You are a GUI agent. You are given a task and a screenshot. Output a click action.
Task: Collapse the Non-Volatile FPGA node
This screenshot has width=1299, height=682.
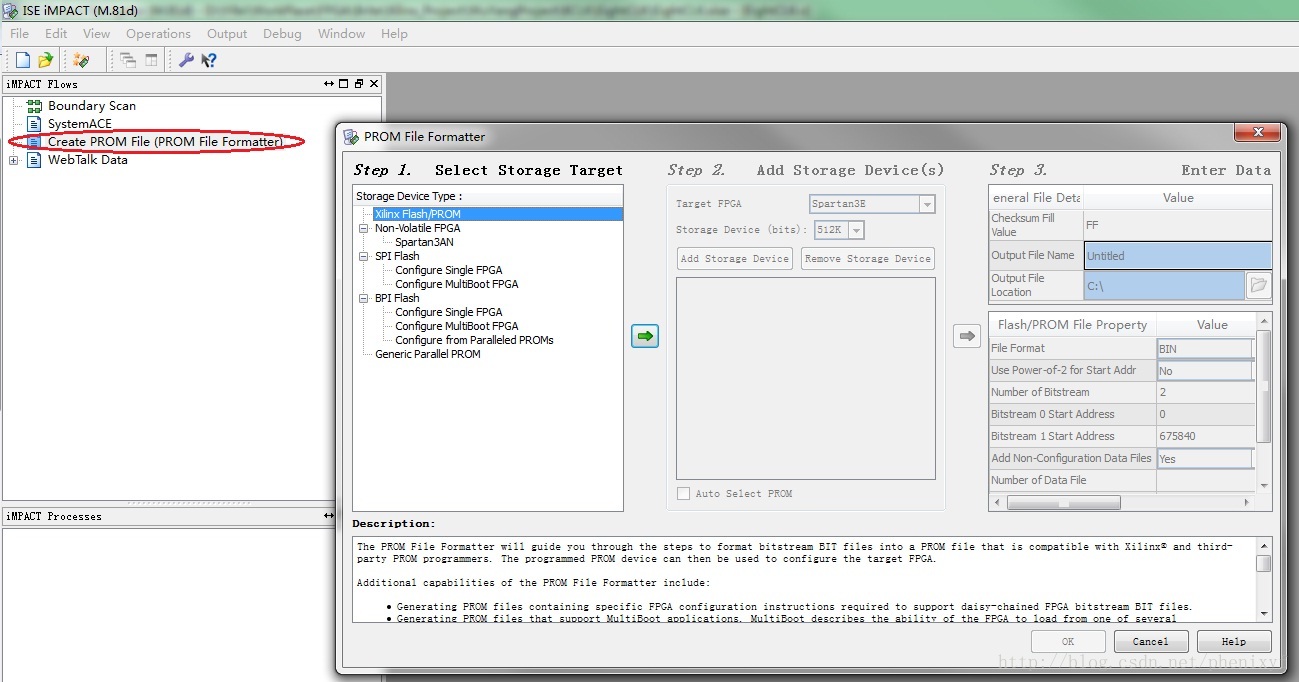365,228
